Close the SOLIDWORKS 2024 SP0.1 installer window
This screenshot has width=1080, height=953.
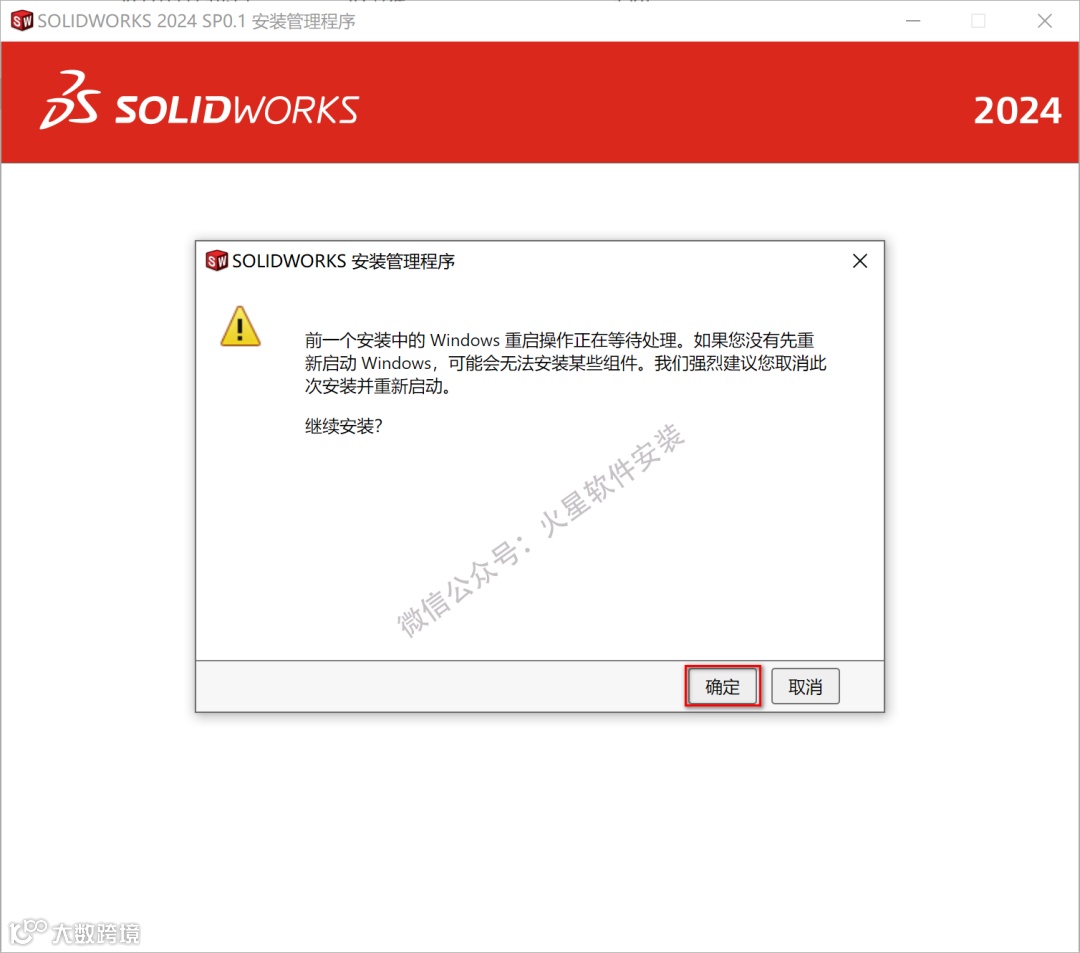[x=1044, y=21]
